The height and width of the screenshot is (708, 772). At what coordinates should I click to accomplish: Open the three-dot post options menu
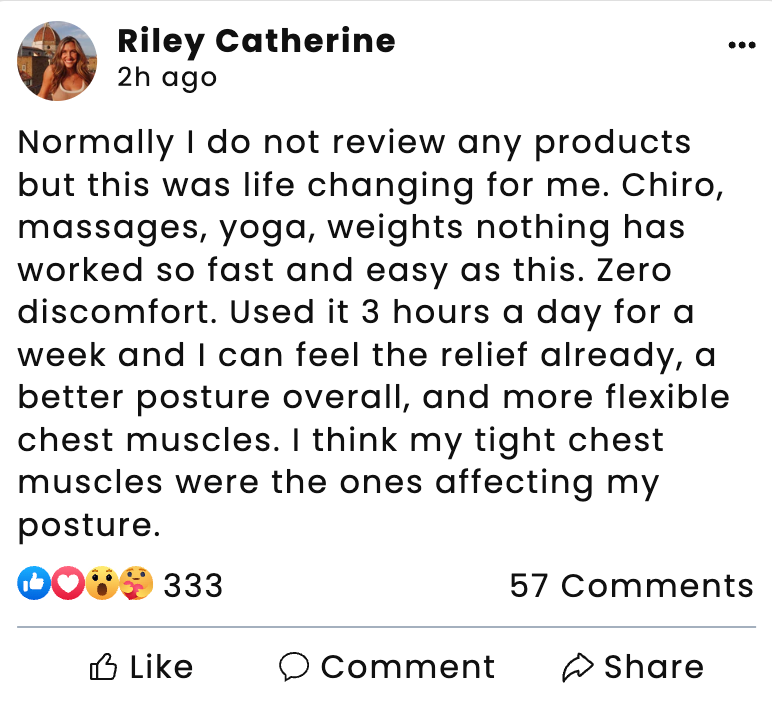coord(742,45)
